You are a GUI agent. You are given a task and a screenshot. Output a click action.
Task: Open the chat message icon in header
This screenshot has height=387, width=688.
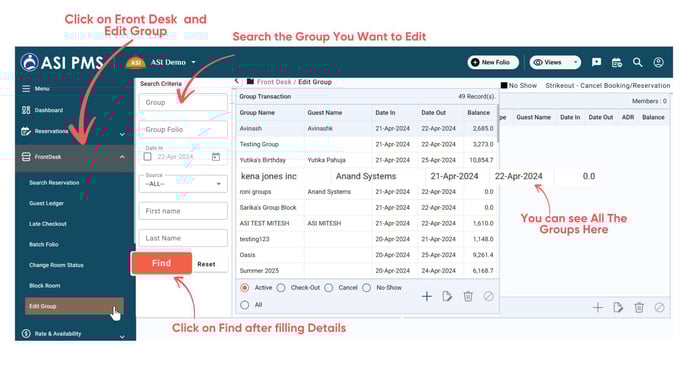596,62
